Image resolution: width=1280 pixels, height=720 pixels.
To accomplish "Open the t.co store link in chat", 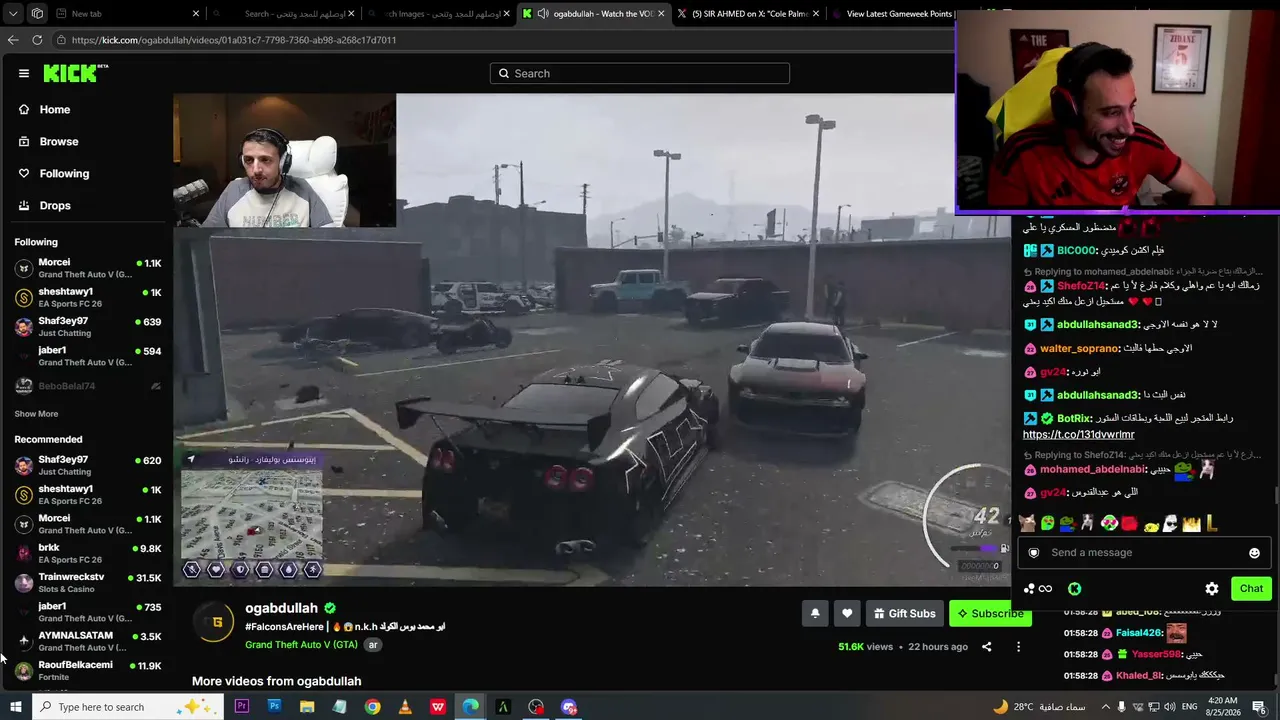I will pyautogui.click(x=1078, y=435).
